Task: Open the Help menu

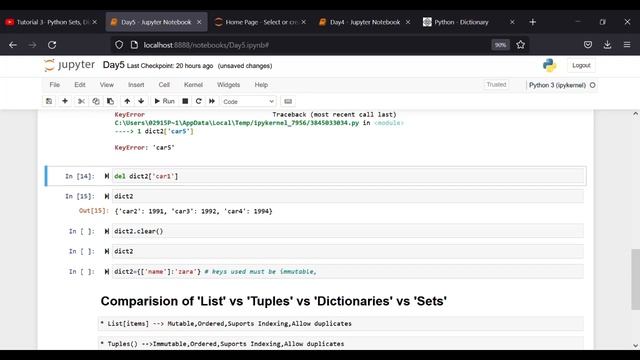Action: 261,85
